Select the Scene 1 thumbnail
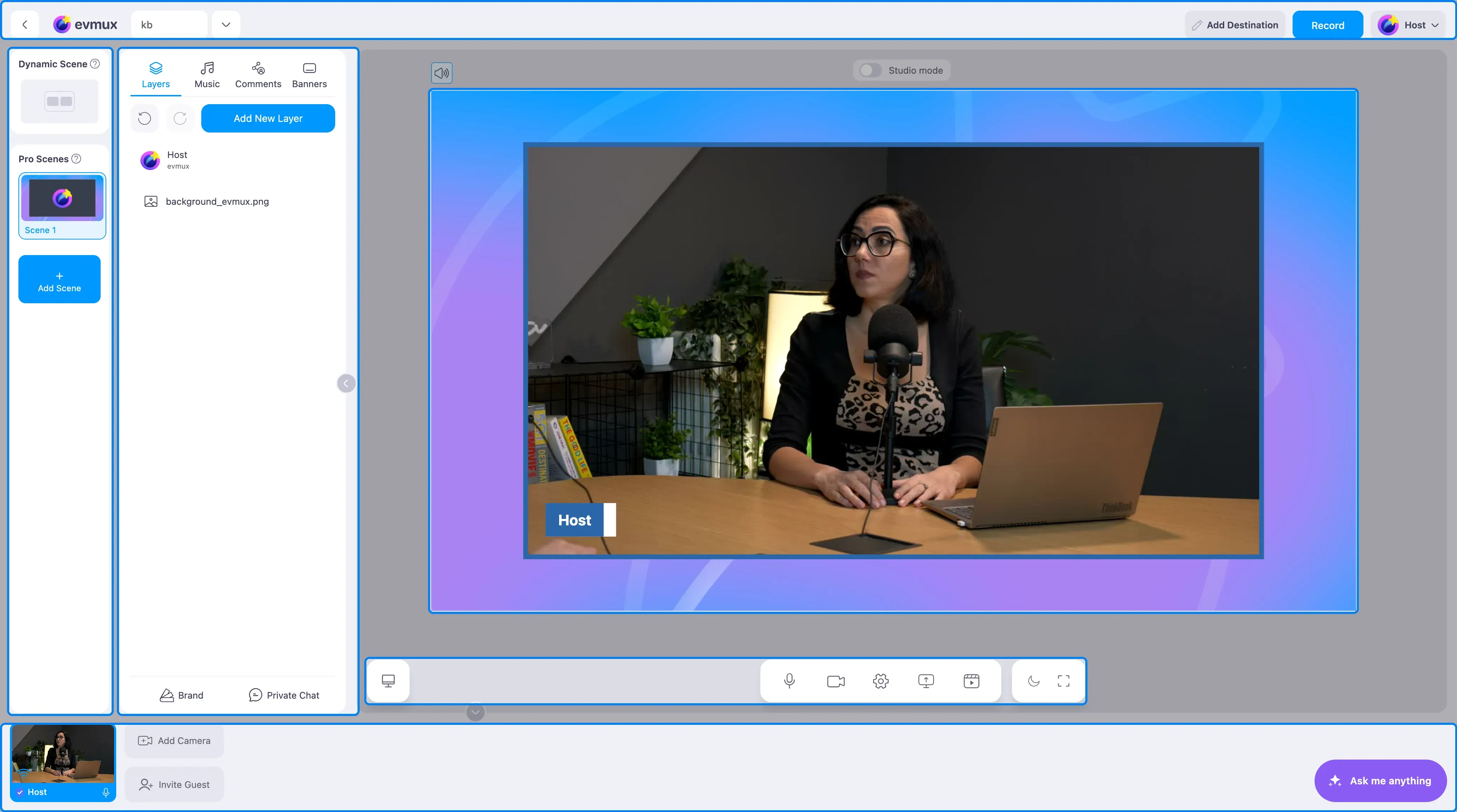This screenshot has height=812, width=1457. 62,205
